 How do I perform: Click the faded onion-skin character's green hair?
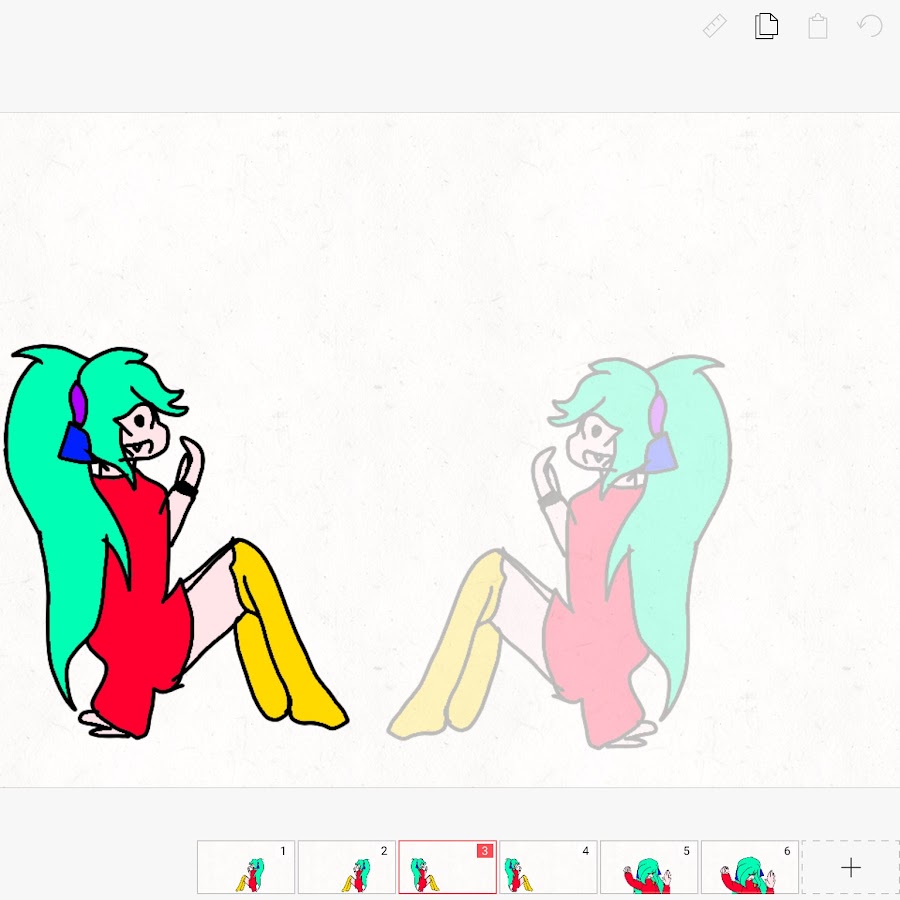pyautogui.click(x=690, y=500)
